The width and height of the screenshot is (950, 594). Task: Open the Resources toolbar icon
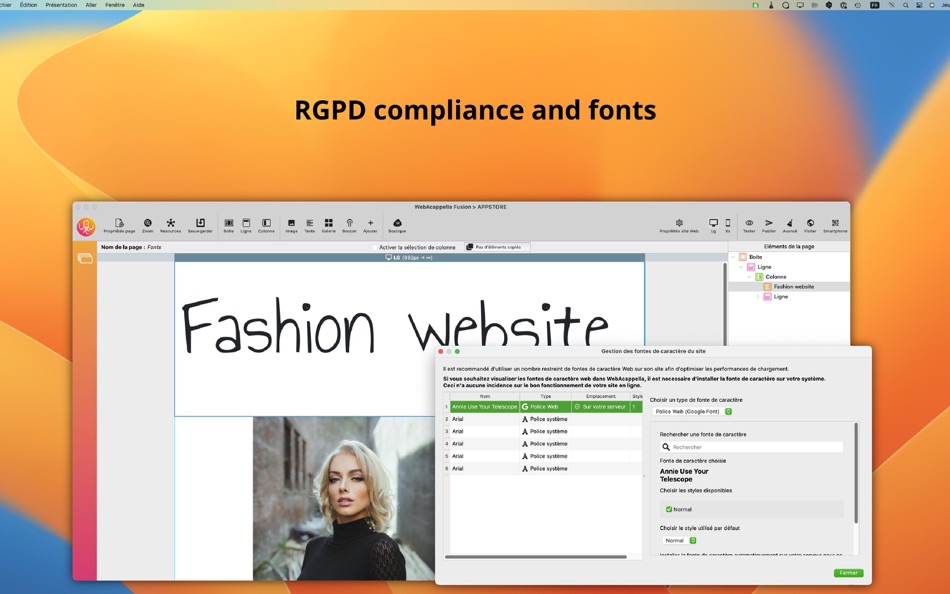coord(170,225)
